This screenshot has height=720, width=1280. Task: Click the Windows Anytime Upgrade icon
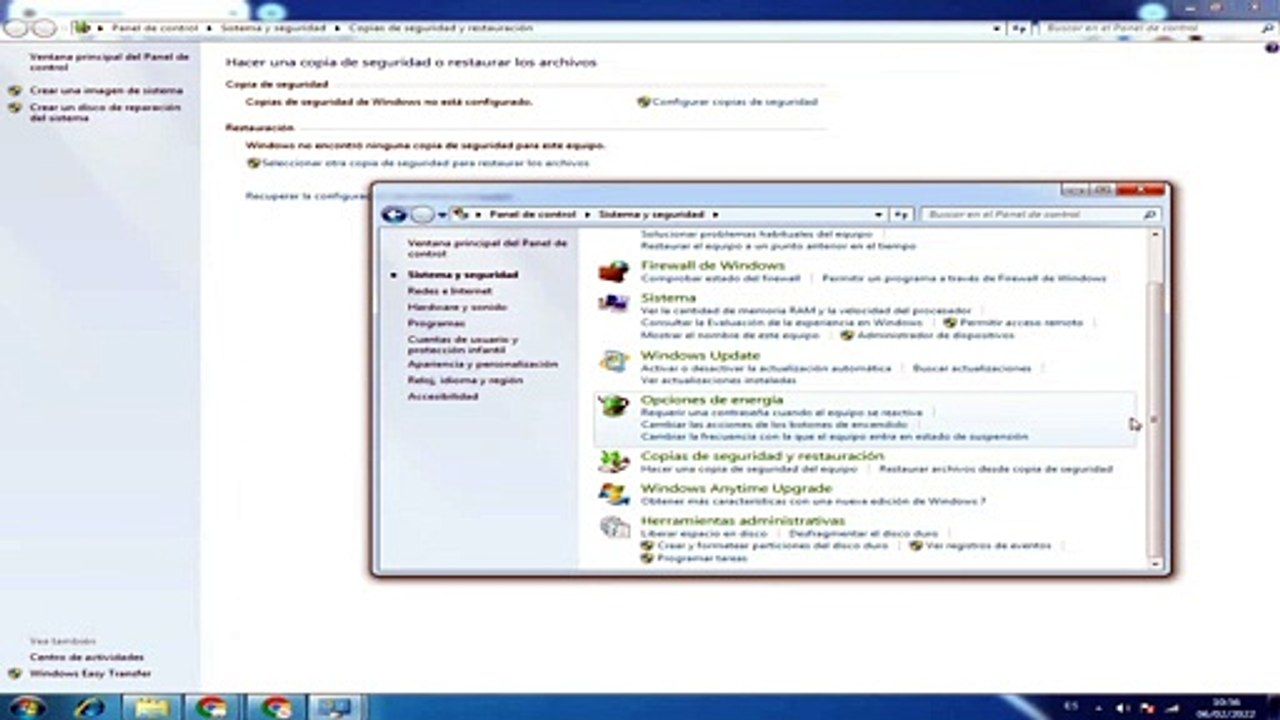[x=613, y=493]
